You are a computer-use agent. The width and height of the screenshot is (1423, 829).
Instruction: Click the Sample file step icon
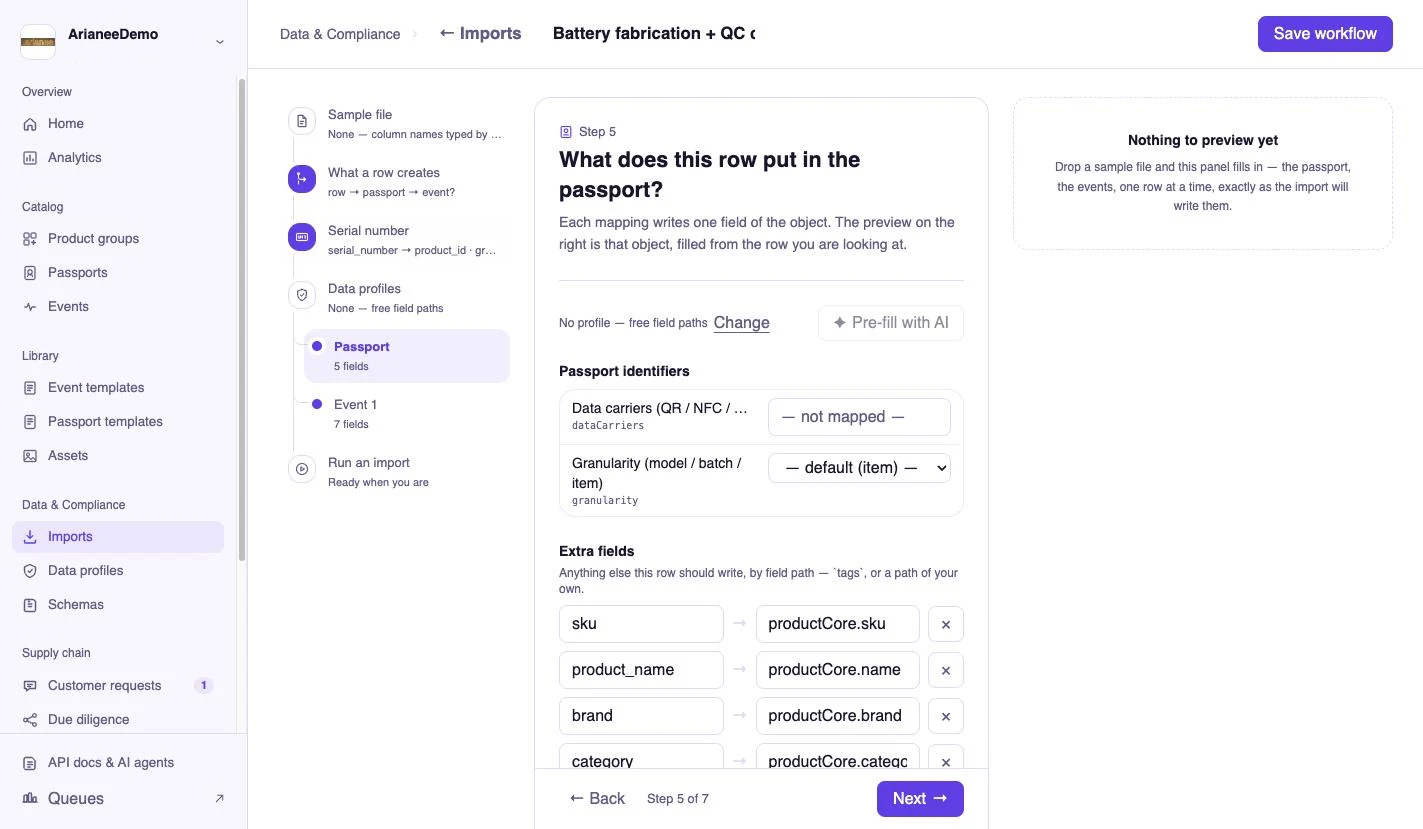click(302, 121)
